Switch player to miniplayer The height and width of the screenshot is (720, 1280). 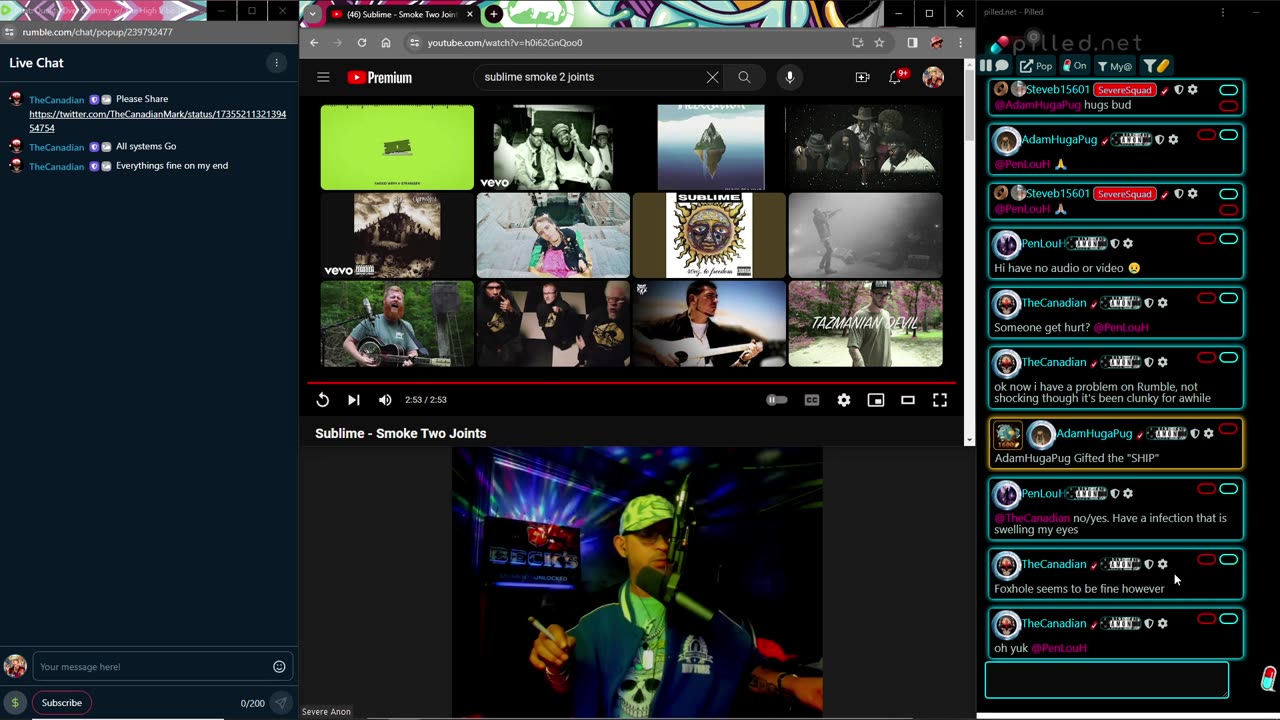tap(876, 400)
